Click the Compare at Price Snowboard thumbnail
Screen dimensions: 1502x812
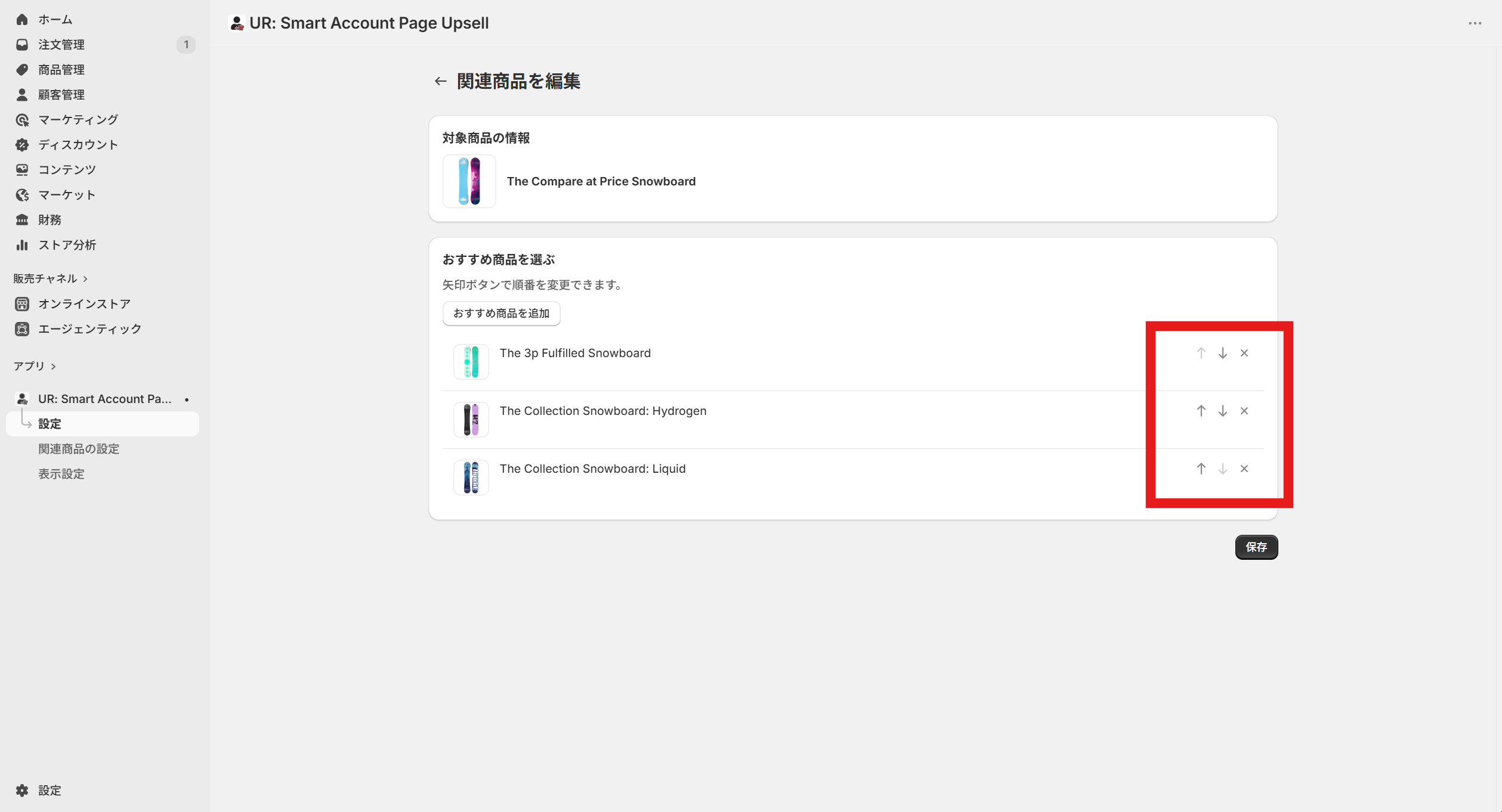[x=469, y=181]
